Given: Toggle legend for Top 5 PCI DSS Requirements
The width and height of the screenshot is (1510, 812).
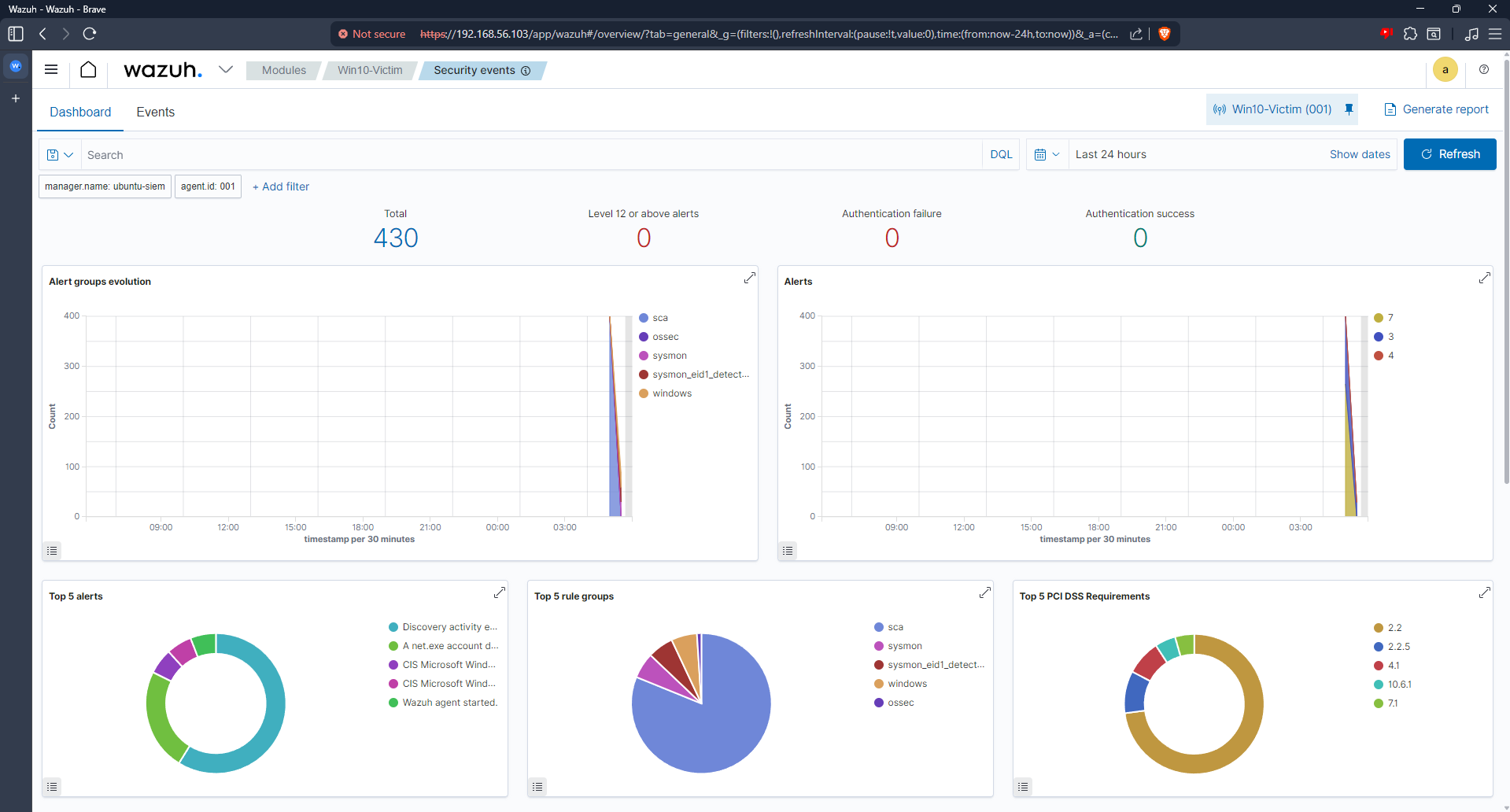Looking at the screenshot, I should 1023,787.
